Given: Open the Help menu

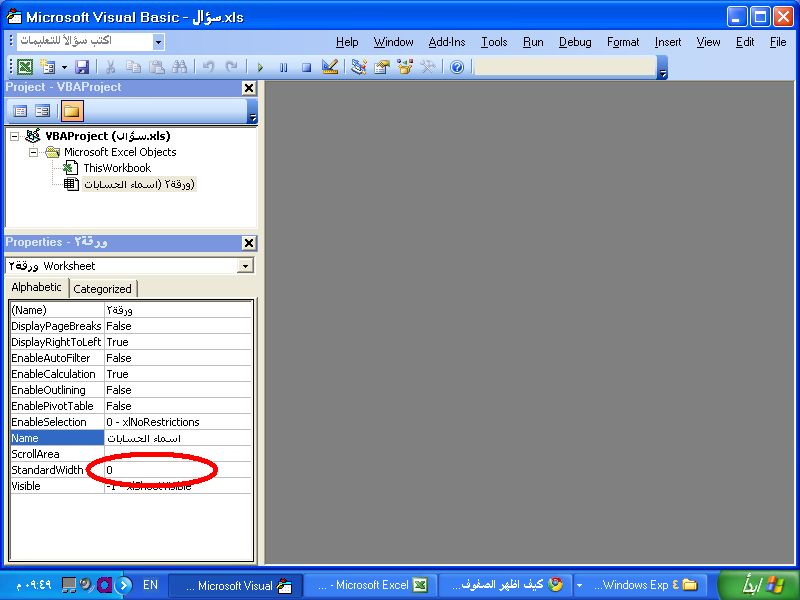Looking at the screenshot, I should click(347, 42).
